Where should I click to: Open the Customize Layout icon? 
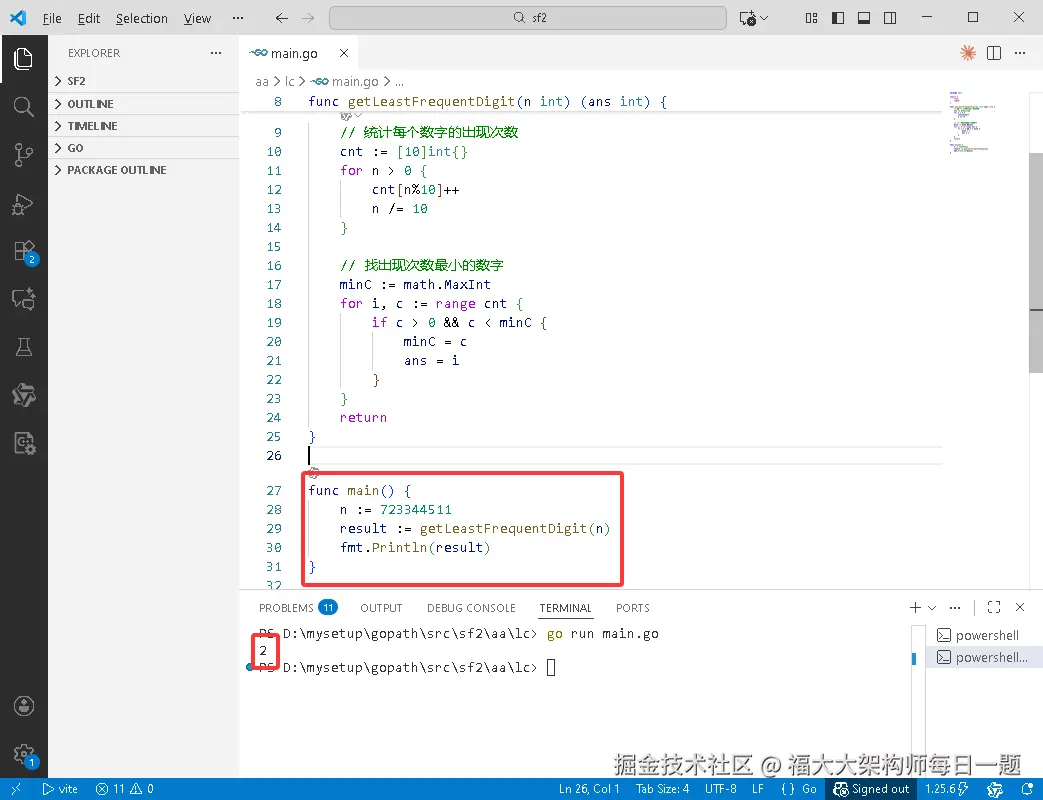812,18
